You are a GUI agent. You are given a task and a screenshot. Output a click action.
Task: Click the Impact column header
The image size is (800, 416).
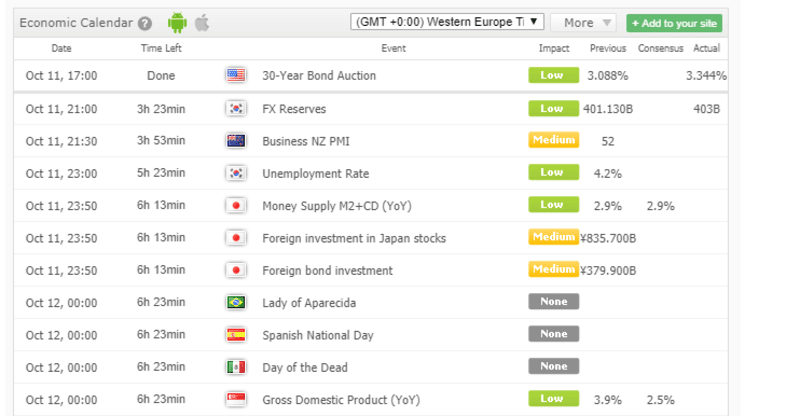[554, 48]
